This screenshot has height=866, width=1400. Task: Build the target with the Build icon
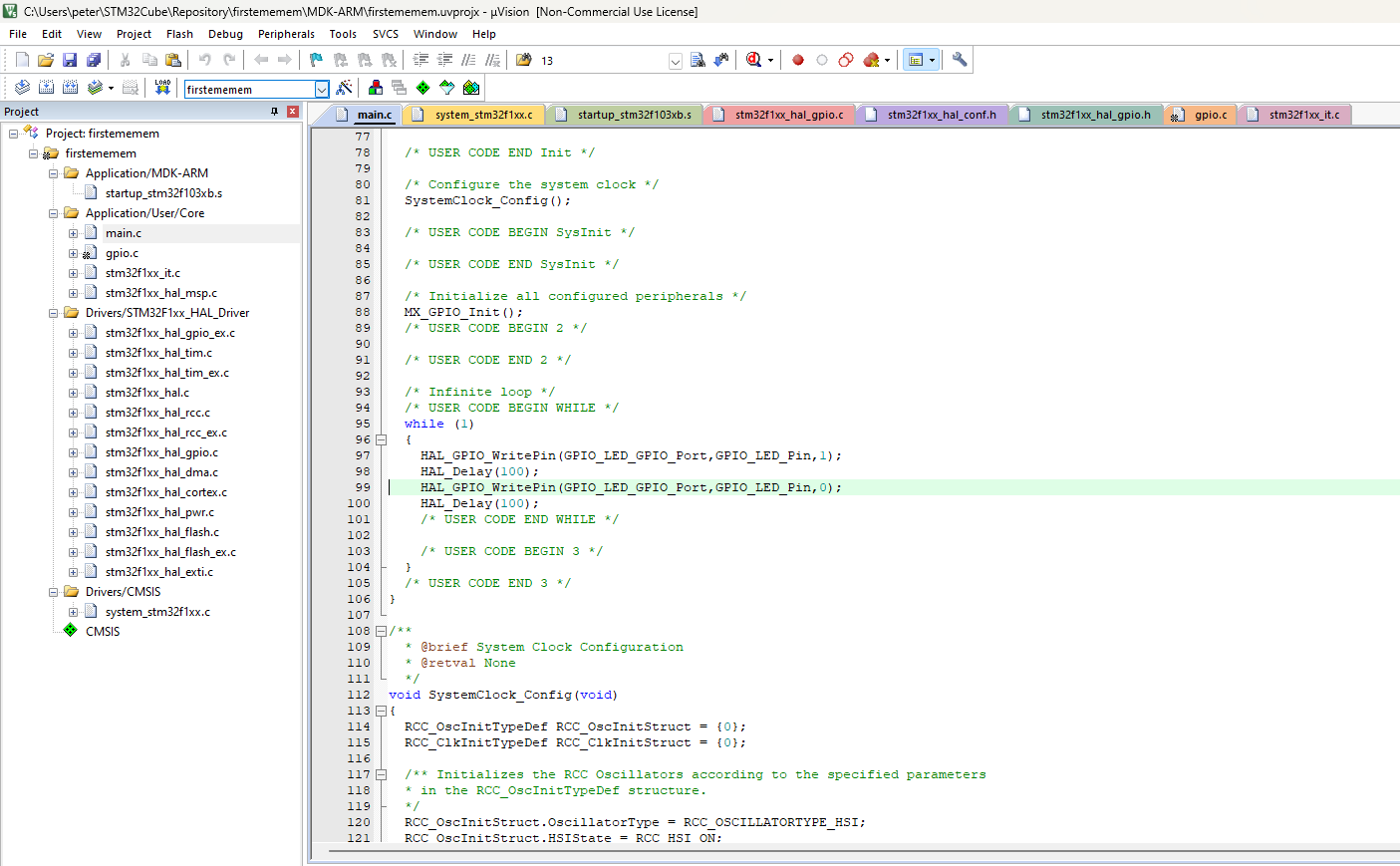pyautogui.click(x=46, y=88)
